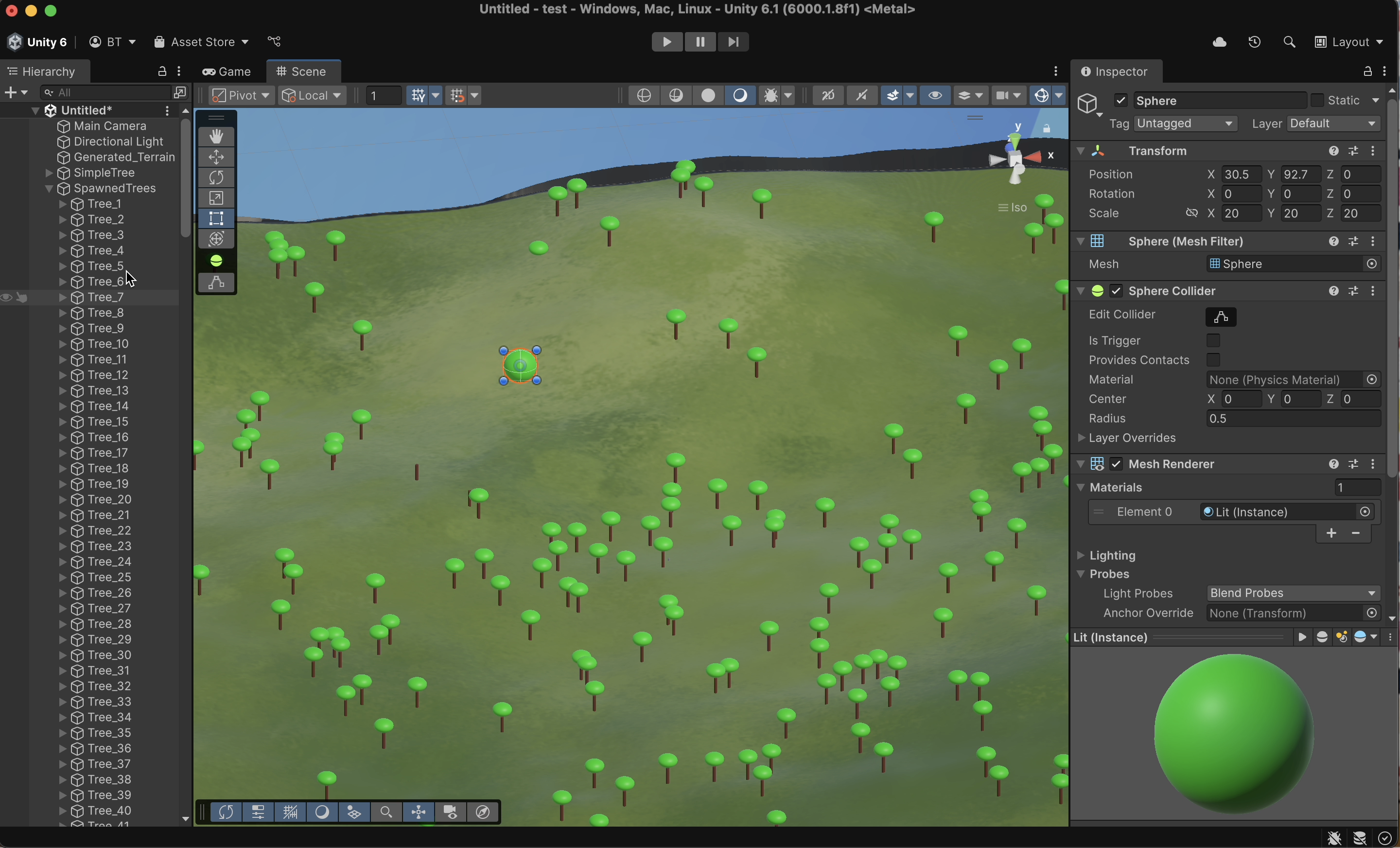Select the Hand view tool
Viewport: 1400px width, 848px height.
pos(216,137)
